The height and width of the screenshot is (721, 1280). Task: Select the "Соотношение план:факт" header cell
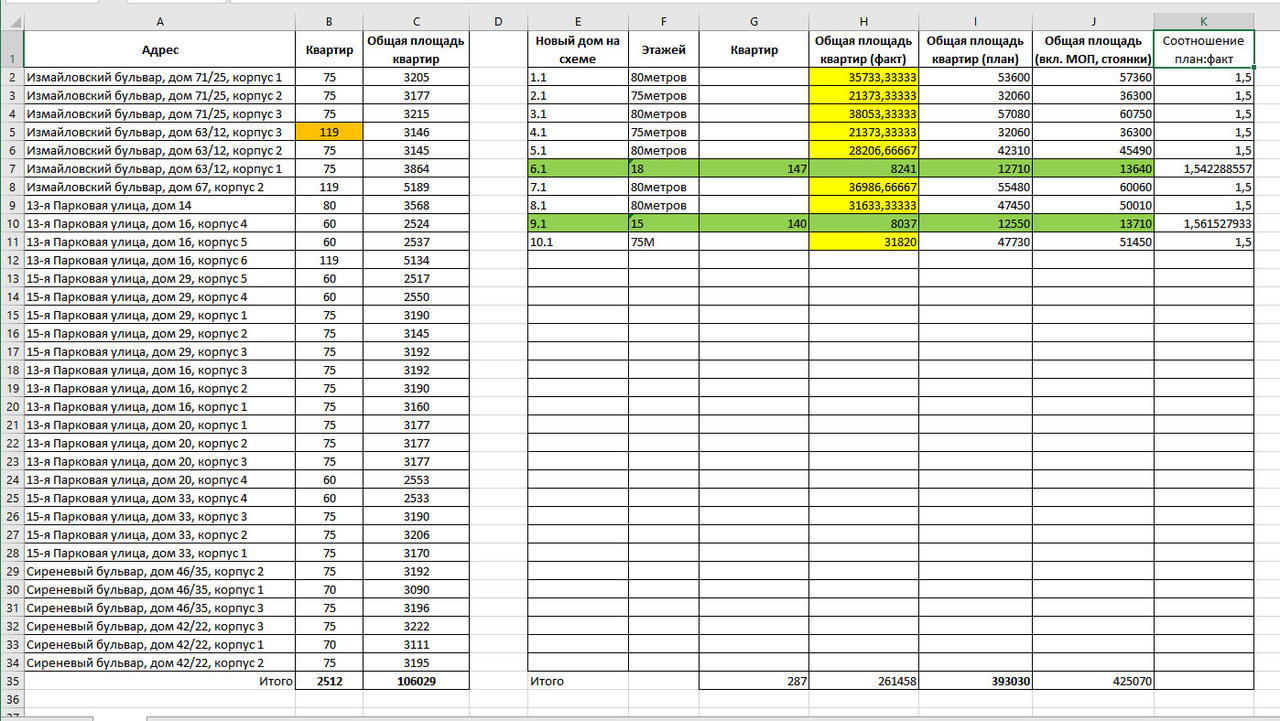click(x=1204, y=49)
